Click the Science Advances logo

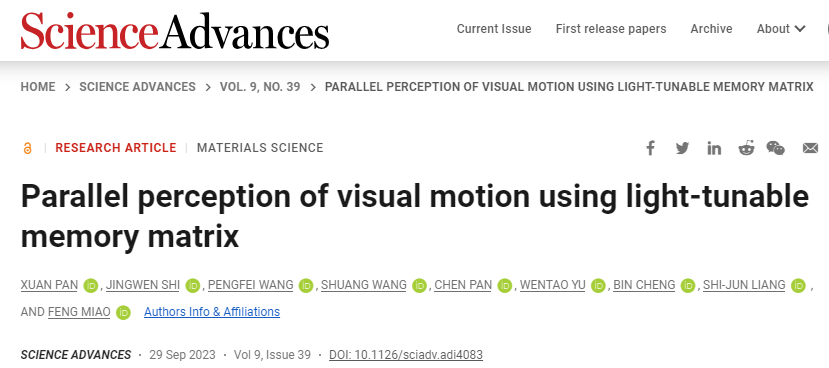pyautogui.click(x=175, y=30)
